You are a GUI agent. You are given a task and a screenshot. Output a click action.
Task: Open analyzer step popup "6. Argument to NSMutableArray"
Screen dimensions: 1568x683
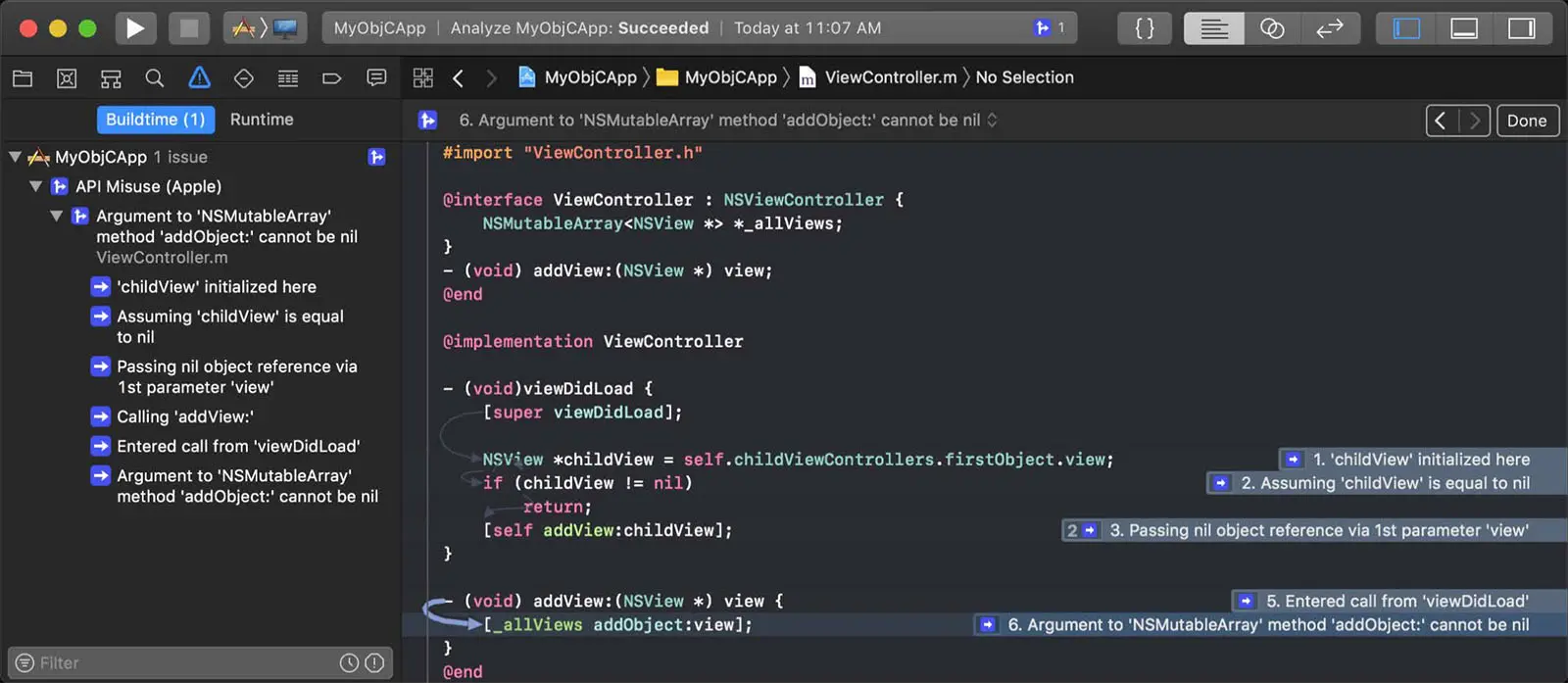pos(728,120)
